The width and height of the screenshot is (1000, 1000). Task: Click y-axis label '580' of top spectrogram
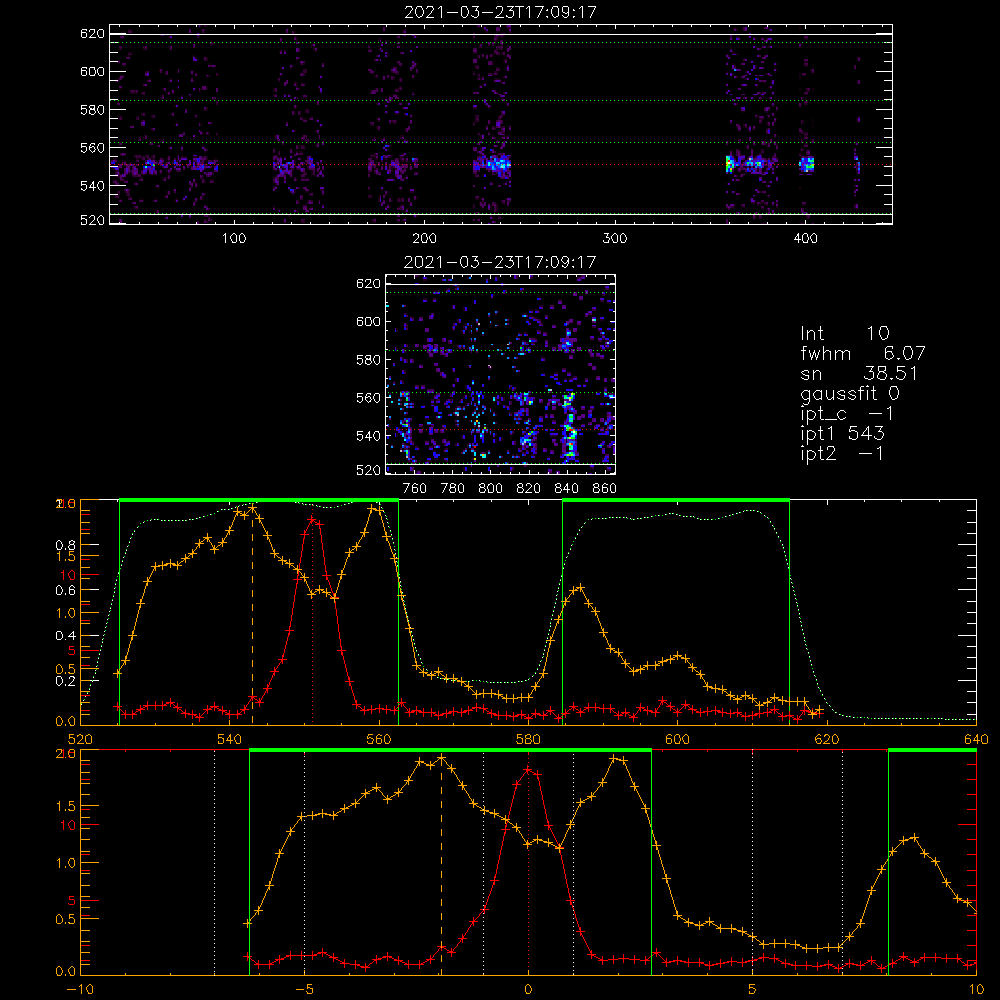92,110
